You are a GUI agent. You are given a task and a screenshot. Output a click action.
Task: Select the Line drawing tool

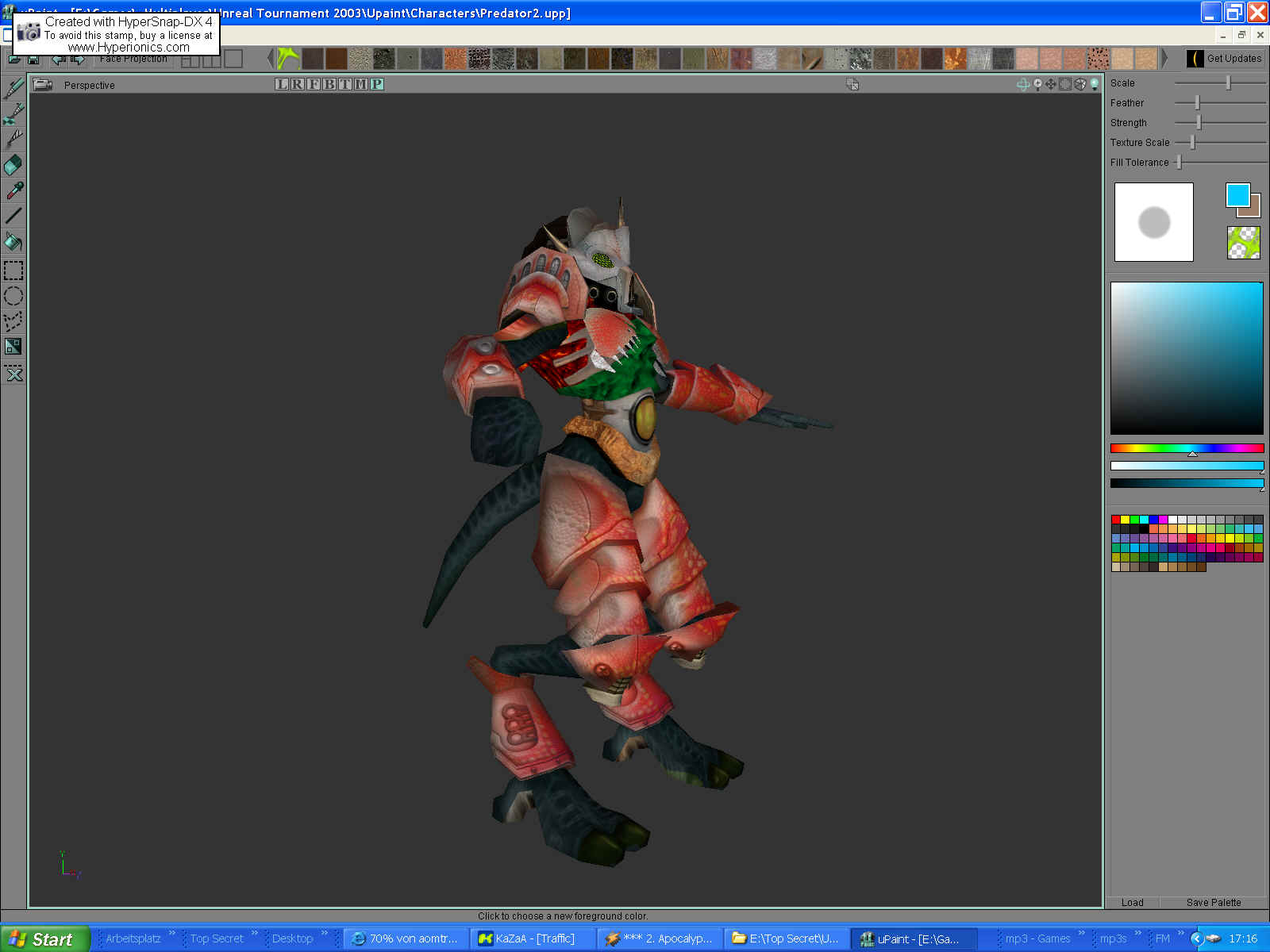(x=13, y=216)
